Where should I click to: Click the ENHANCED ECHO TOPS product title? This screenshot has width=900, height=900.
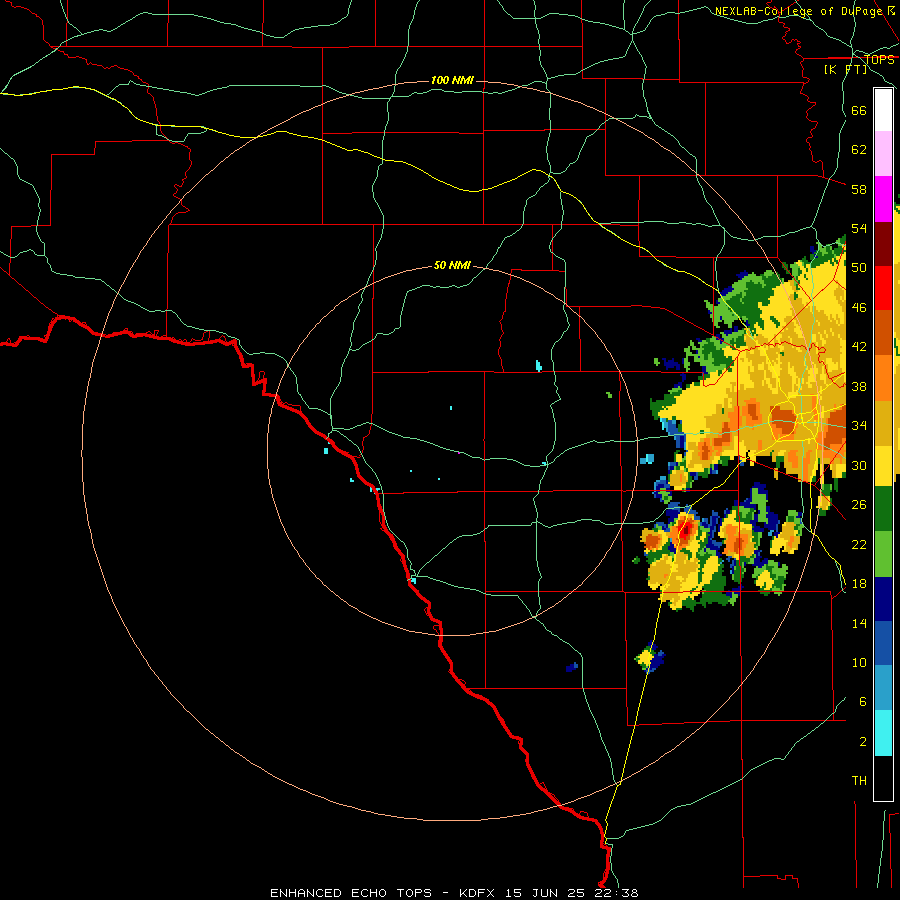click(x=351, y=893)
